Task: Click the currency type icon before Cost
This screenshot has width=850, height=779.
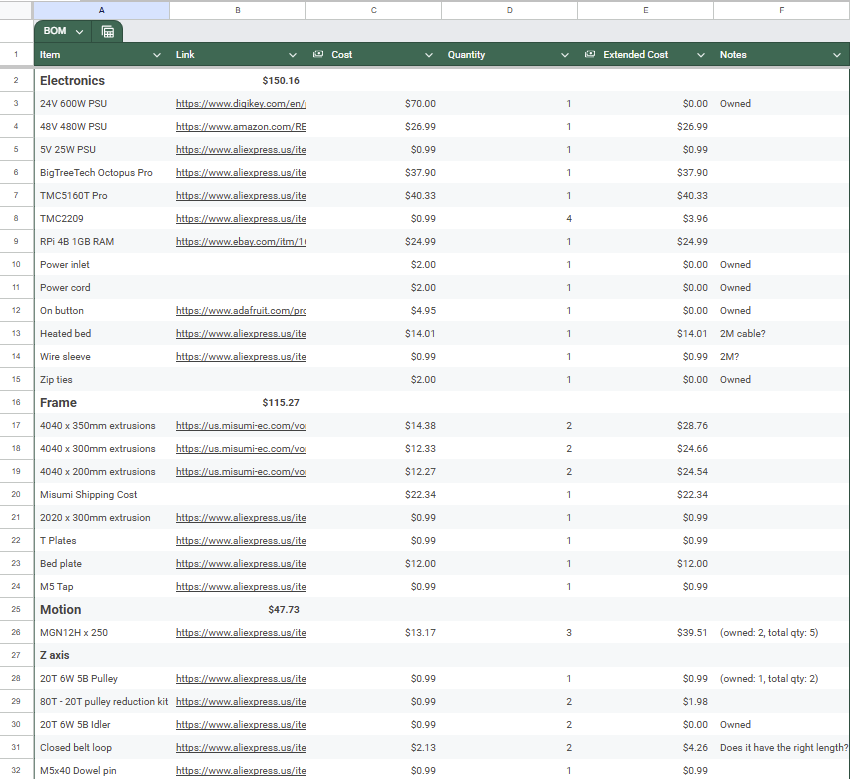Action: tap(318, 55)
